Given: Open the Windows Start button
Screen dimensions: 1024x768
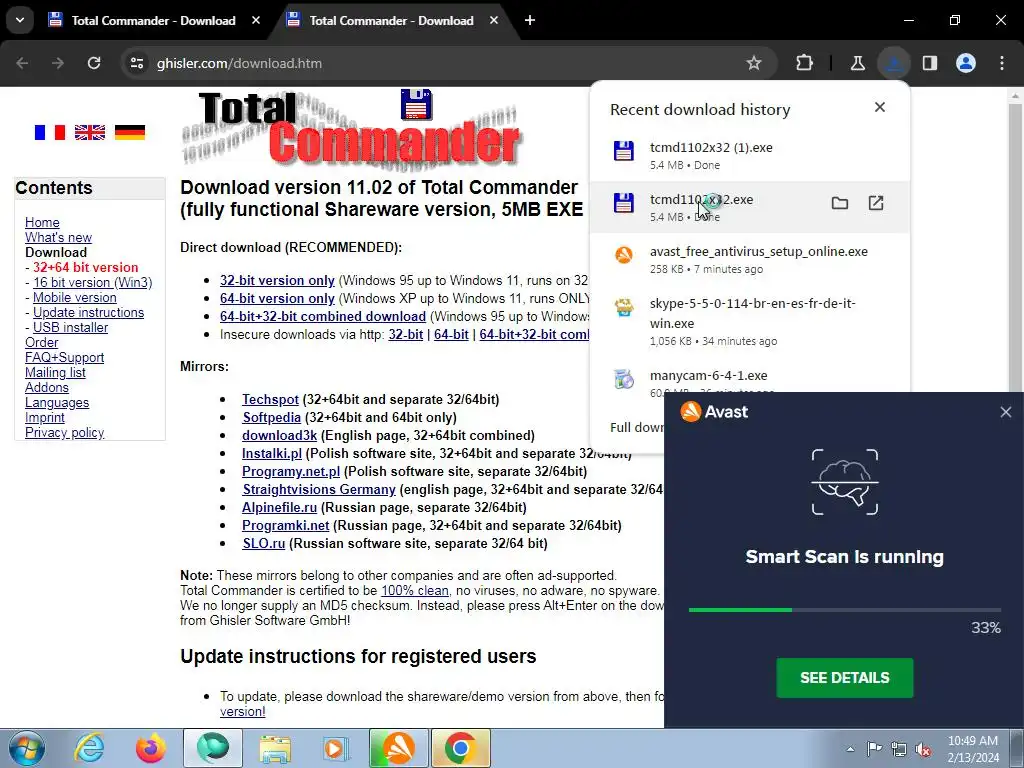Looking at the screenshot, I should tap(27, 748).
